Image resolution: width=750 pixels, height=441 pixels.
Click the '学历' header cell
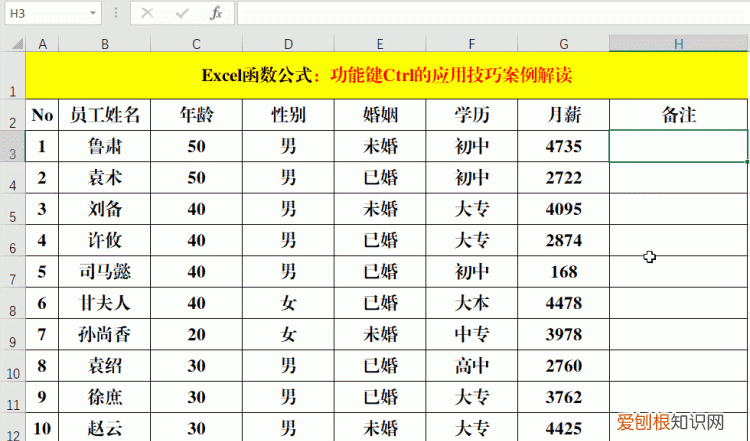pyautogui.click(x=472, y=115)
